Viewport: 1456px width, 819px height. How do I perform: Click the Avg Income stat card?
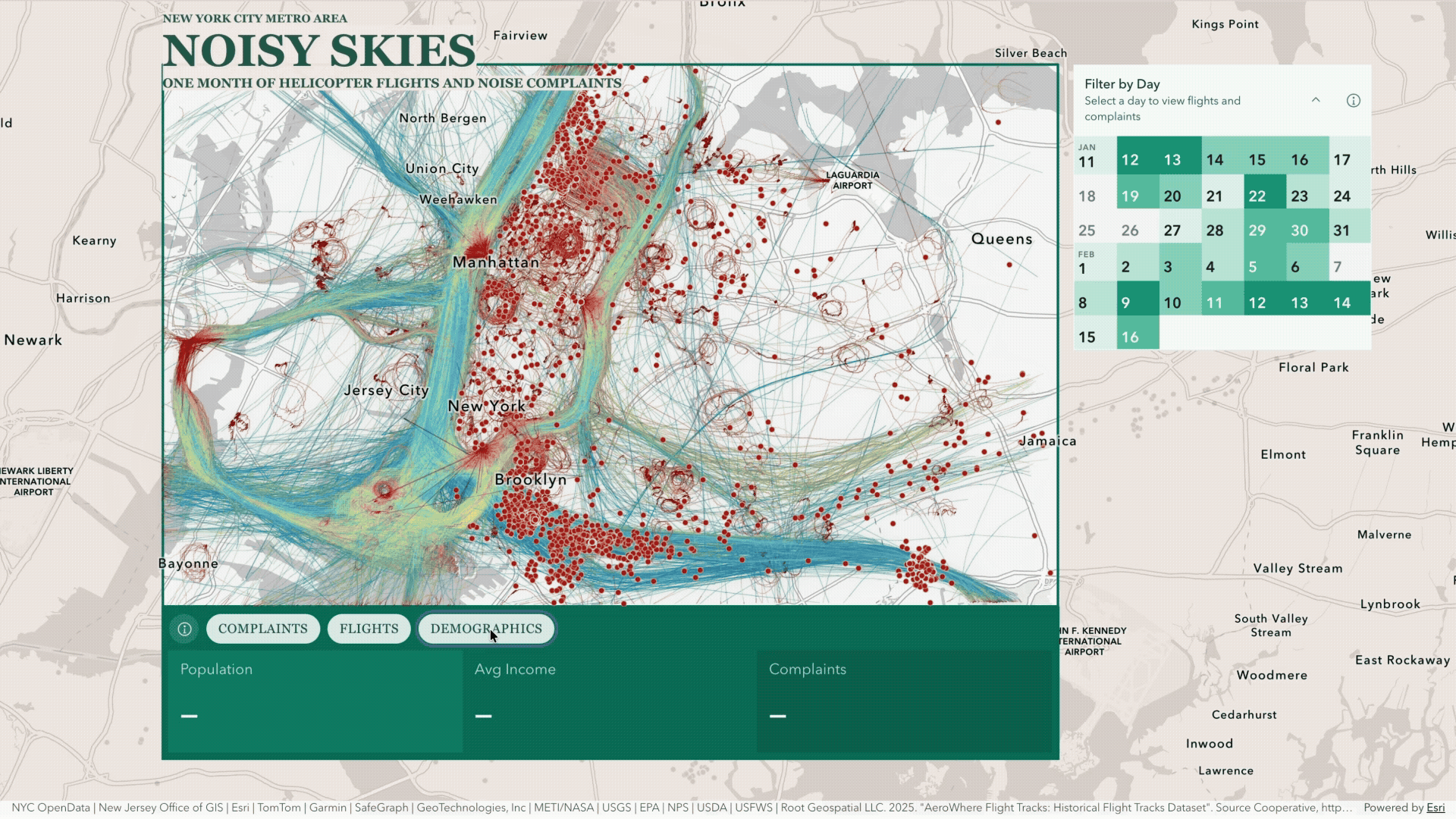(610, 701)
